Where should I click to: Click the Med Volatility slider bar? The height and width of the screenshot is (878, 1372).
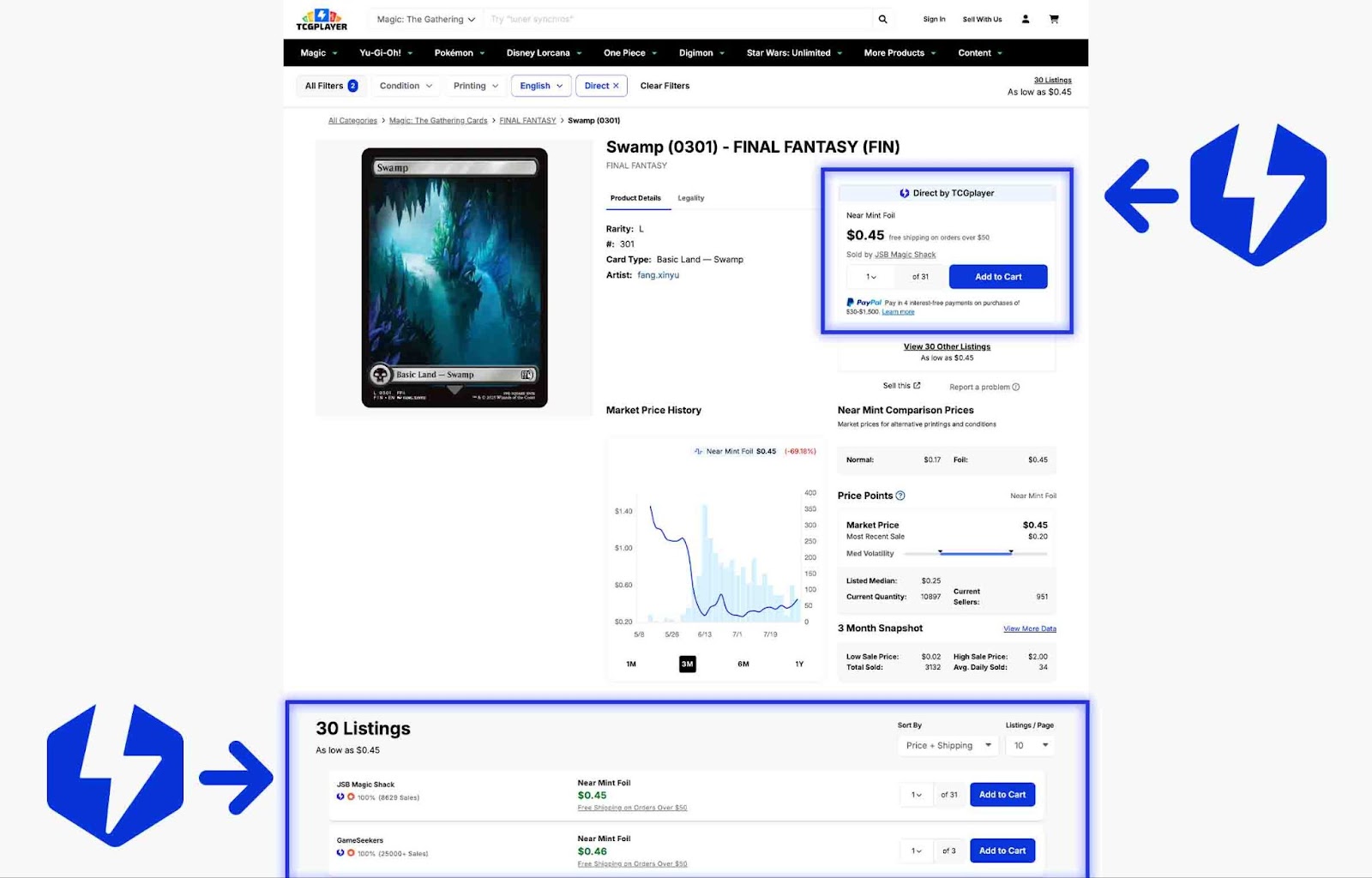(x=976, y=554)
